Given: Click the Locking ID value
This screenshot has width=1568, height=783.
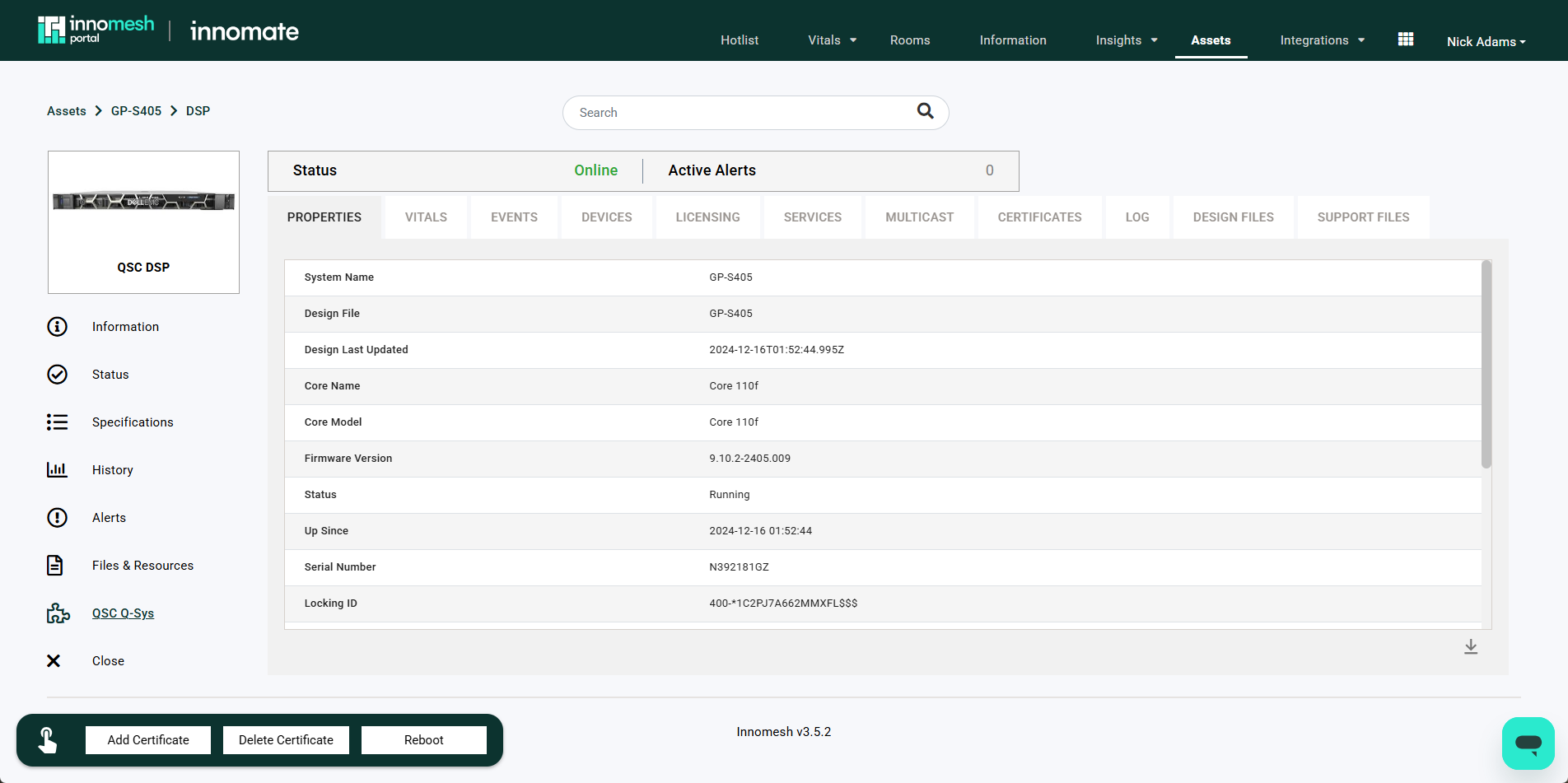Looking at the screenshot, I should tap(783, 604).
